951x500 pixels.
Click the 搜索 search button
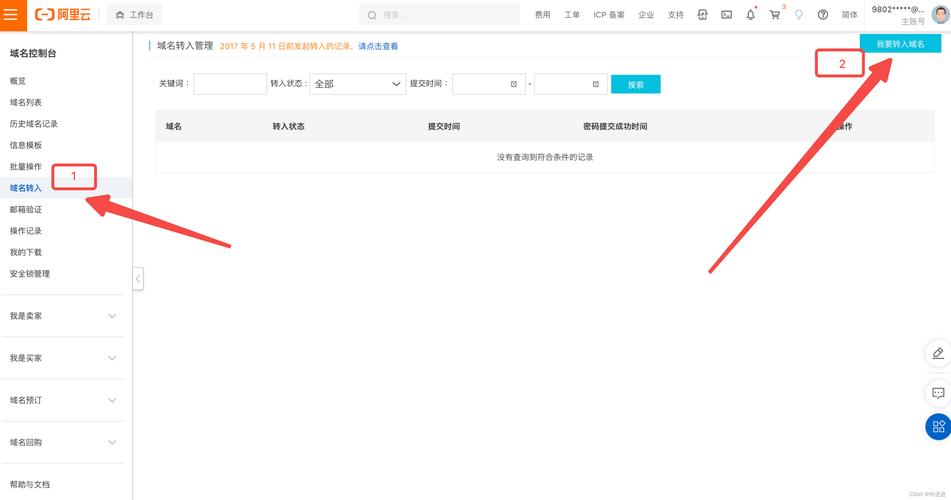[x=635, y=85]
